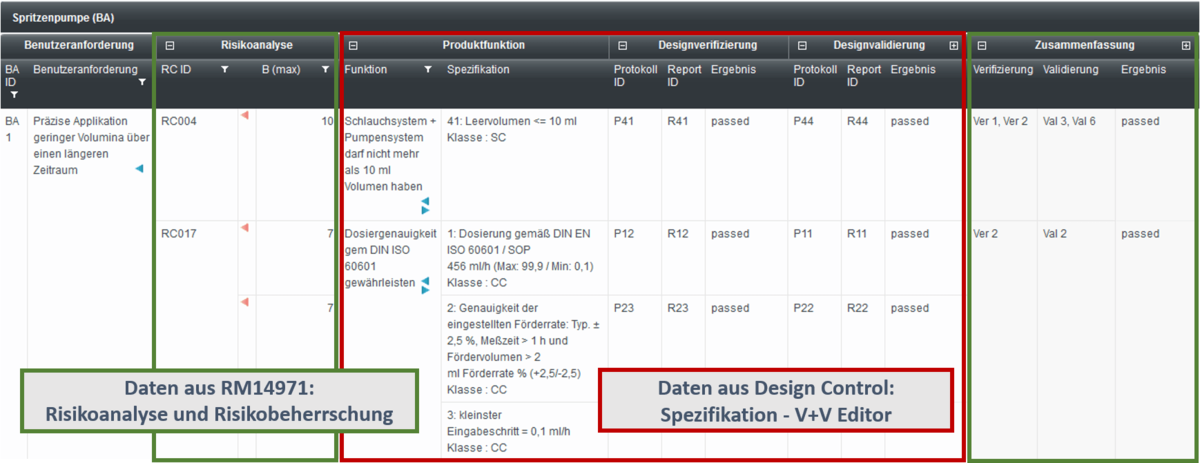
Task: Select report cell R23
Action: [x=677, y=308]
